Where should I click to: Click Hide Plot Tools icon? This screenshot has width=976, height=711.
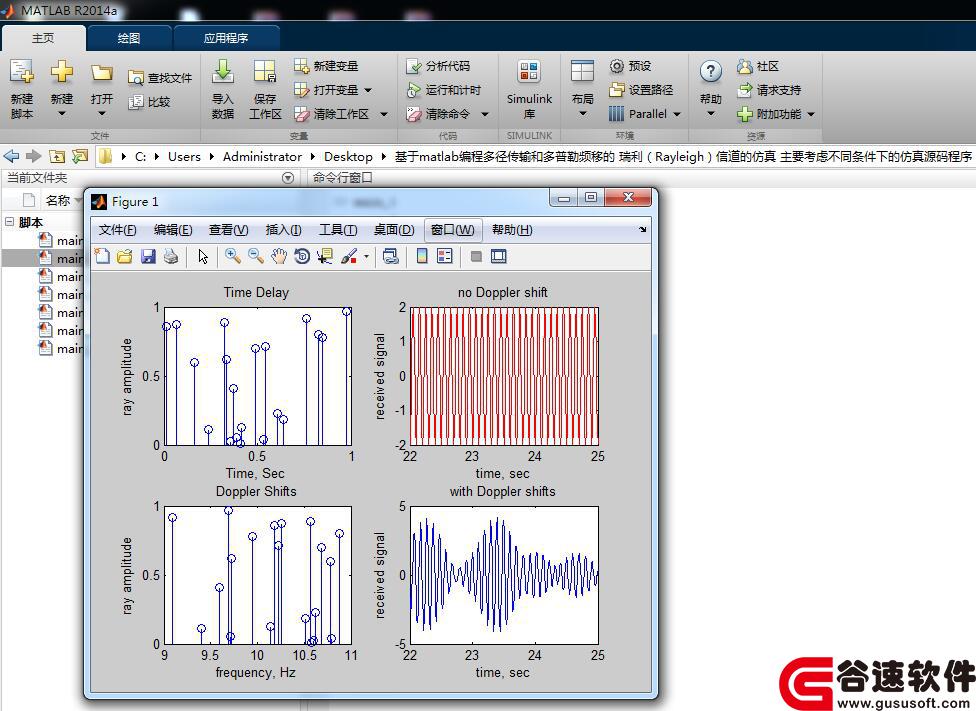476,256
